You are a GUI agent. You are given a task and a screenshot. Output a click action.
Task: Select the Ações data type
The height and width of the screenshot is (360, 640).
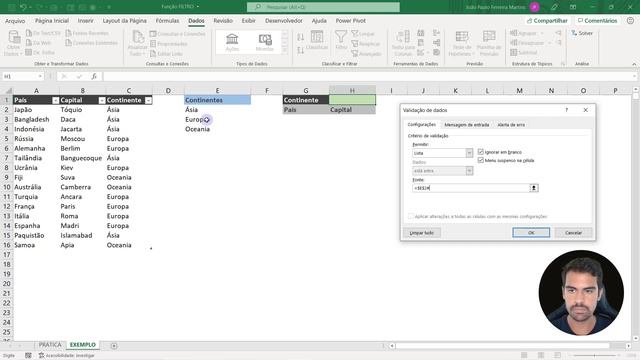point(232,42)
